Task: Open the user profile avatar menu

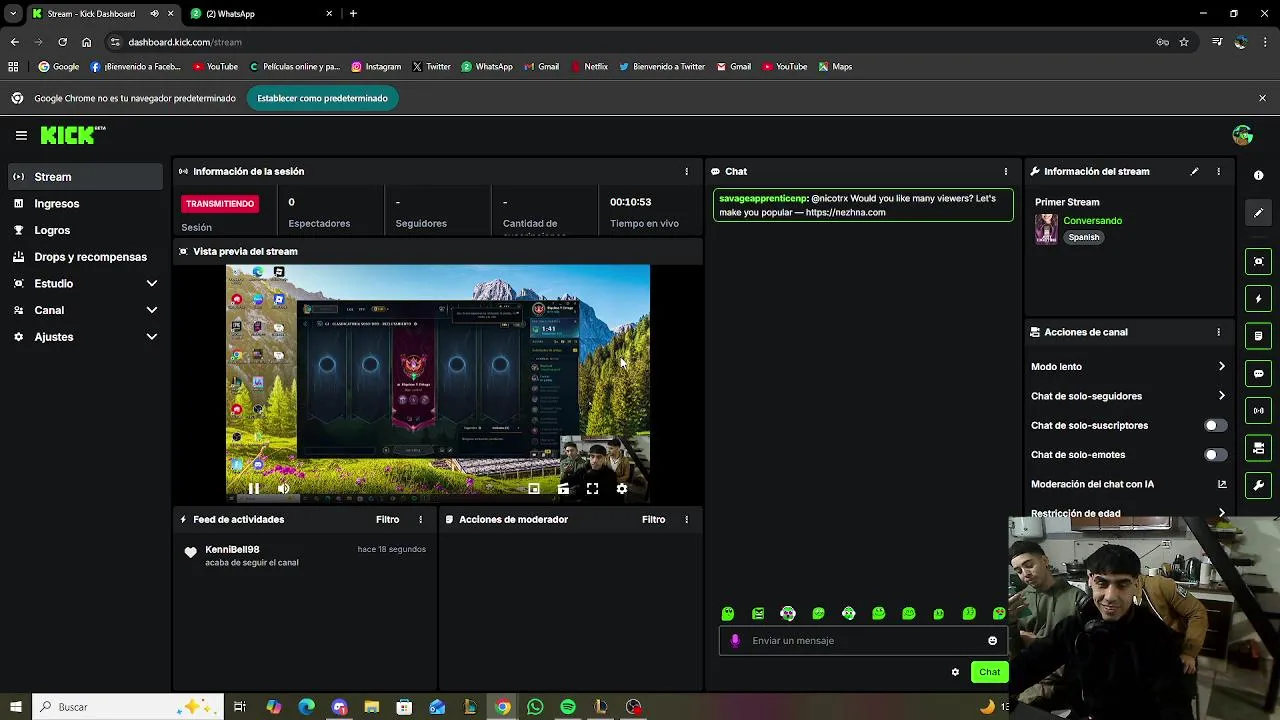Action: [1243, 135]
